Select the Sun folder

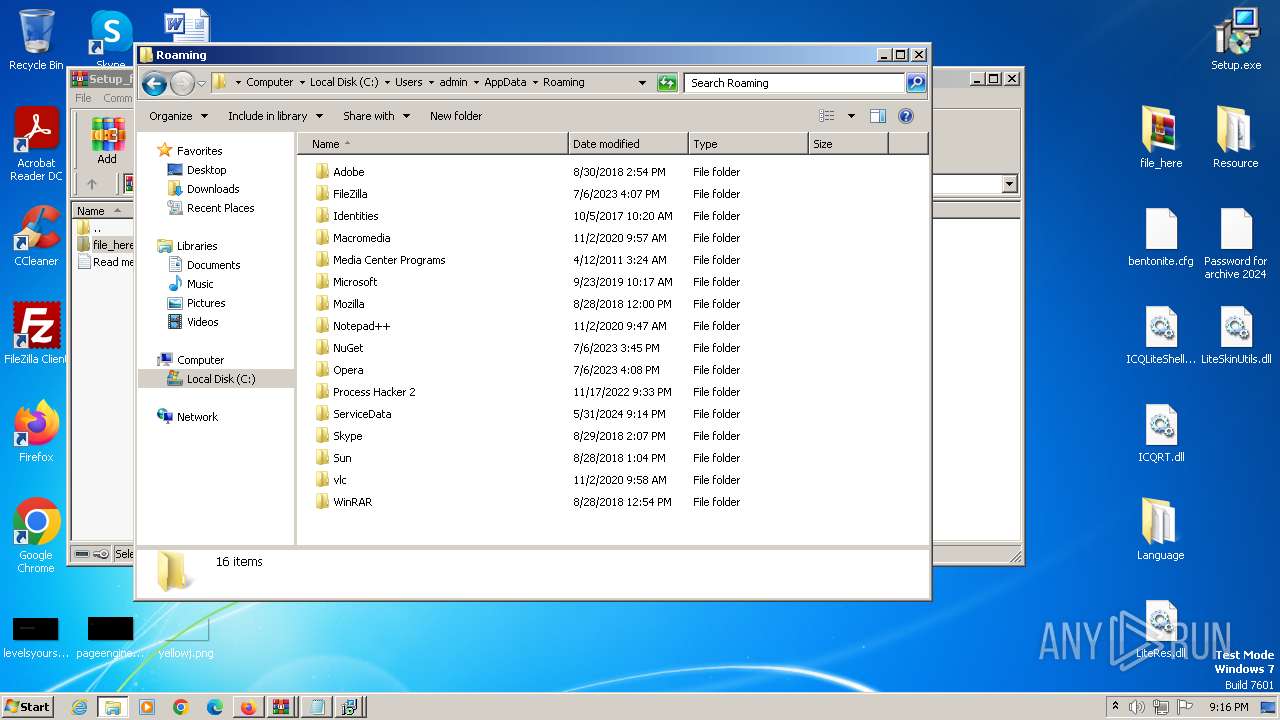[x=342, y=458]
